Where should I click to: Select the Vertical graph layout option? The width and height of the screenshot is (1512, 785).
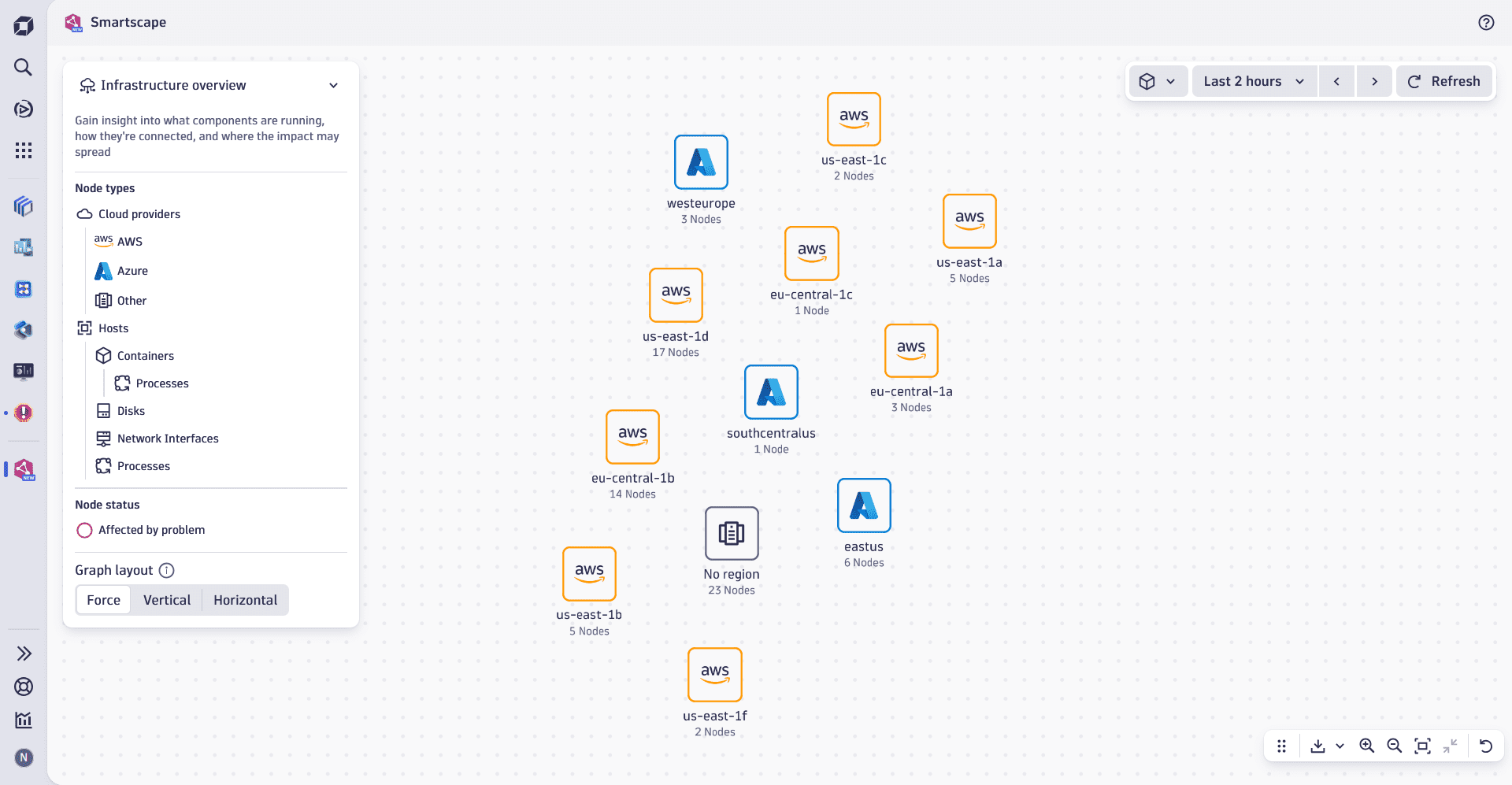(x=166, y=599)
